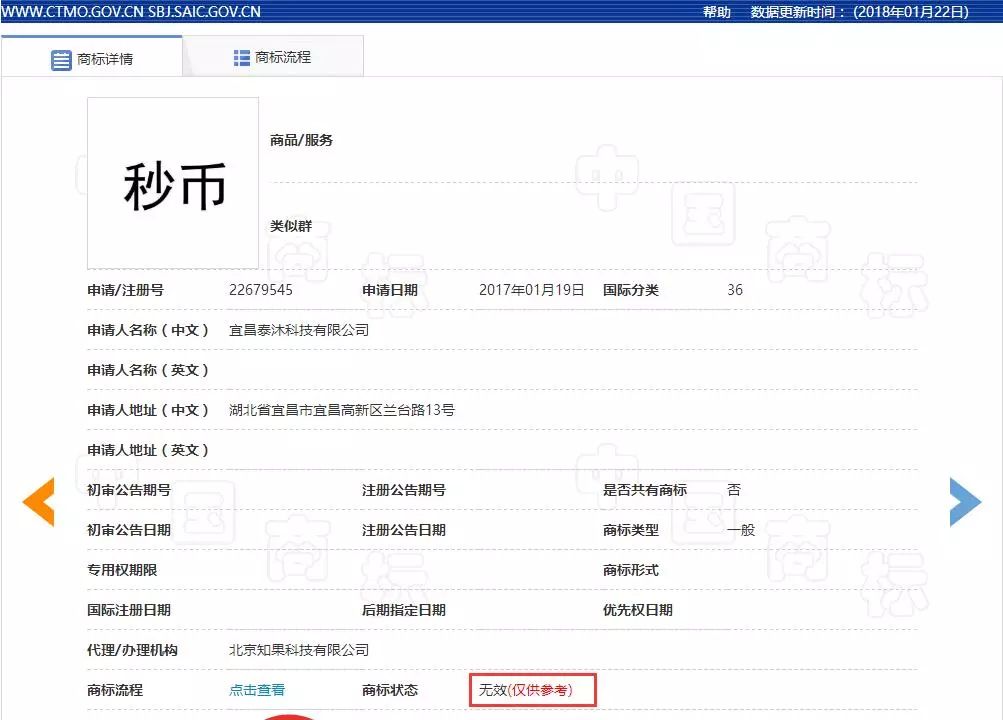Click the 商标详情 tab document icon
The image size is (1003, 720).
point(61,60)
